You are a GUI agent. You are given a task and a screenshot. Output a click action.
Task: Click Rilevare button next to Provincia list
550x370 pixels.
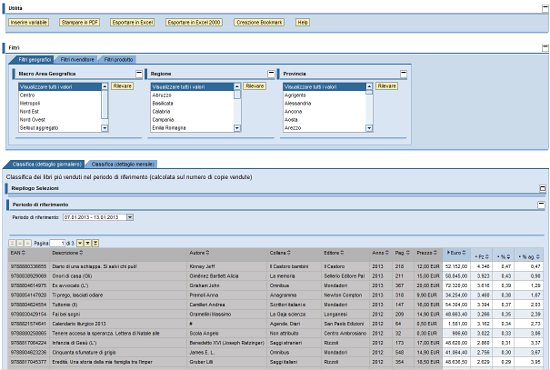[x=387, y=86]
